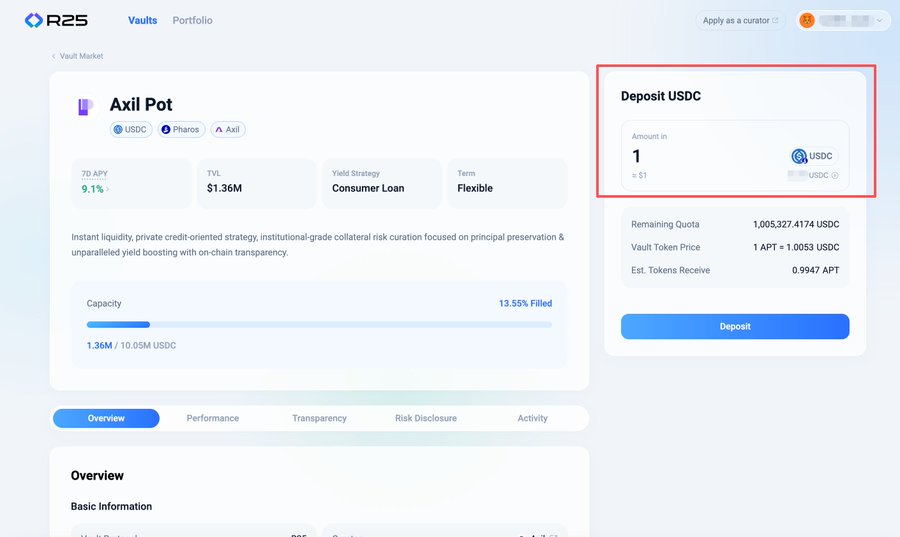This screenshot has width=900, height=537.
Task: Click the 7D APY label
Action: pyautogui.click(x=95, y=173)
